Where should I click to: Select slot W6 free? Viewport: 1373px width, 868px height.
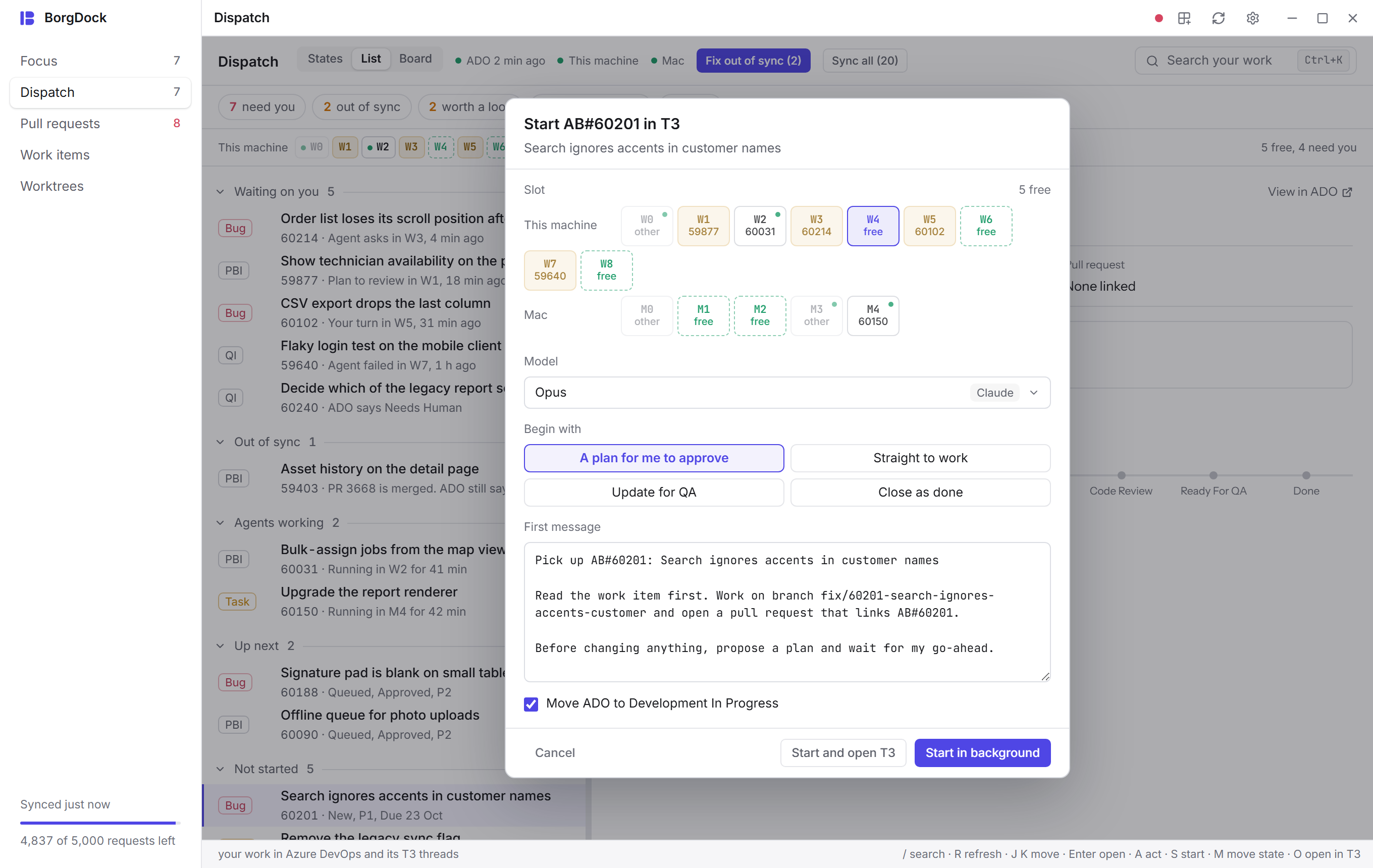click(x=986, y=226)
